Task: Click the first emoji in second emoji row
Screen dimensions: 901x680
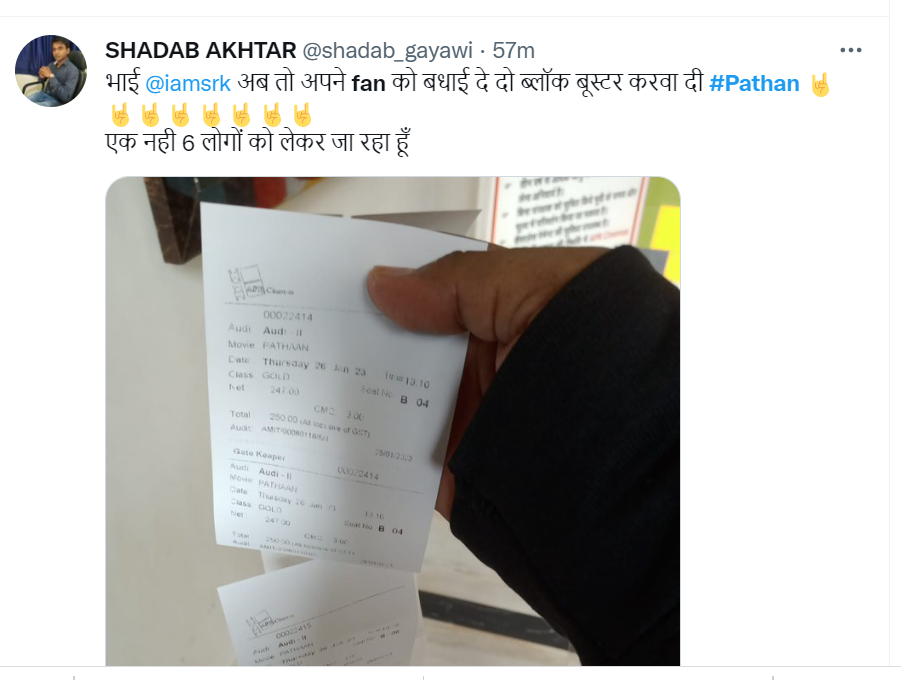Action: pos(120,114)
